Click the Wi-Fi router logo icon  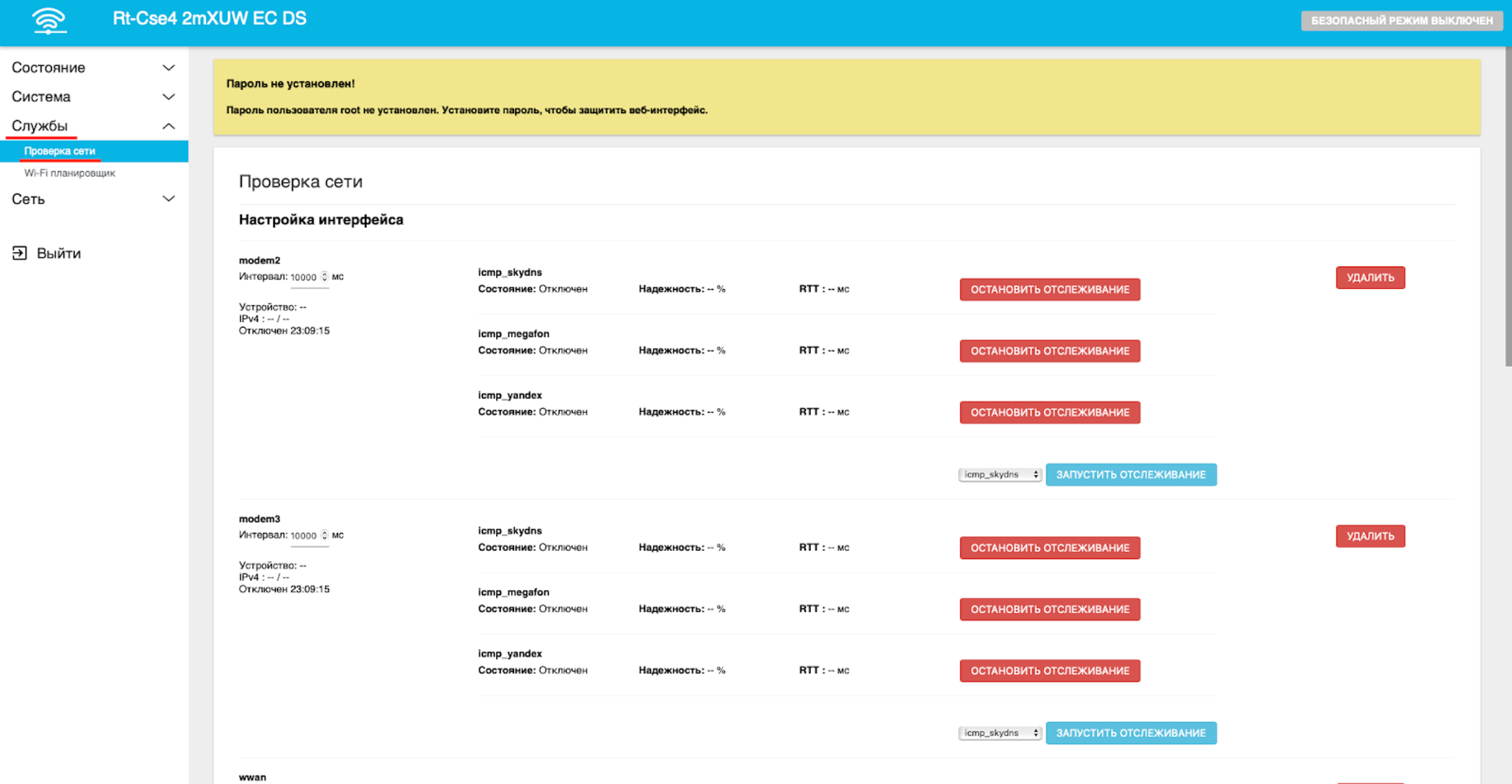(49, 20)
